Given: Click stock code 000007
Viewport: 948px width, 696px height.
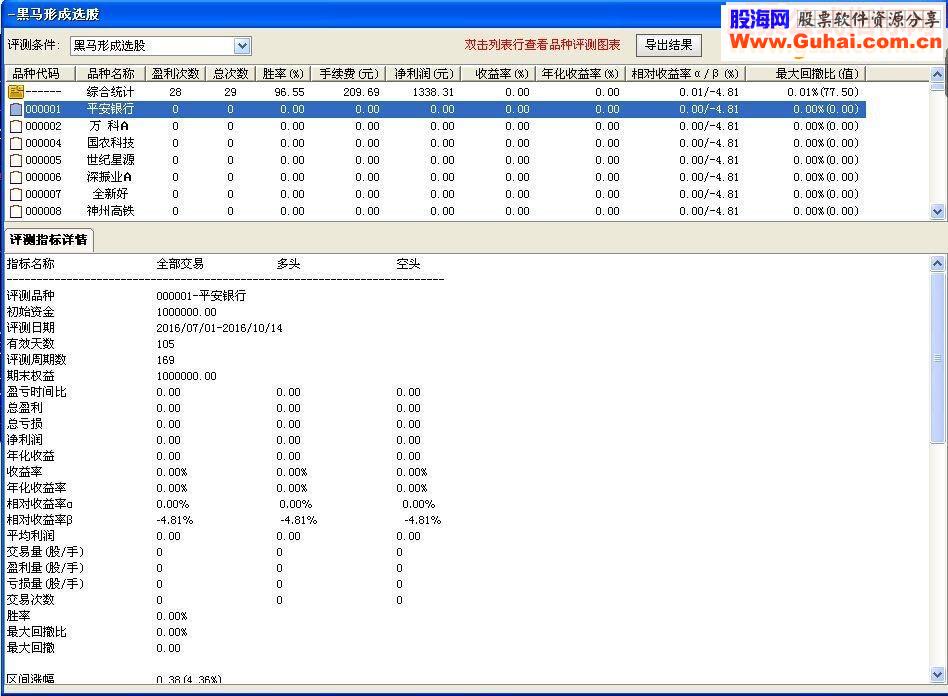Looking at the screenshot, I should (44, 194).
